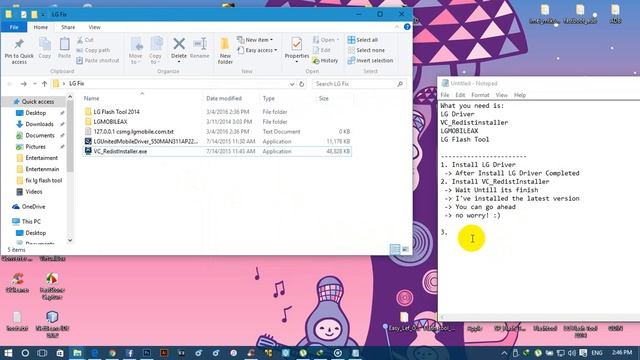Click the Delete X icon

[x=179, y=43]
